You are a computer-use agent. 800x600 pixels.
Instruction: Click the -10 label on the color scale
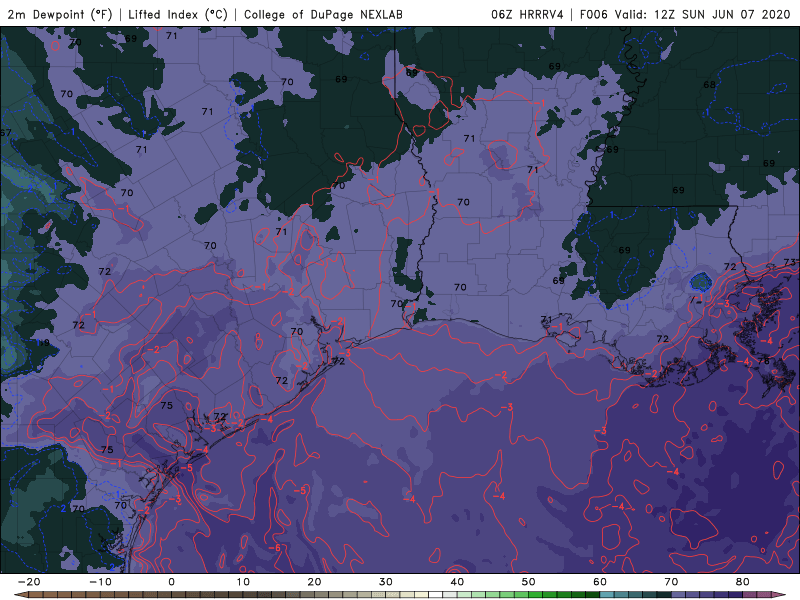click(100, 582)
